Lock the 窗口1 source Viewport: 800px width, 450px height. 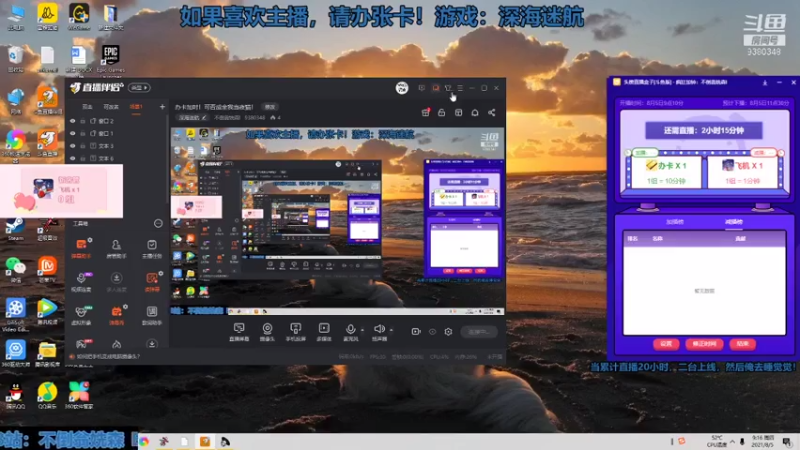[83, 133]
